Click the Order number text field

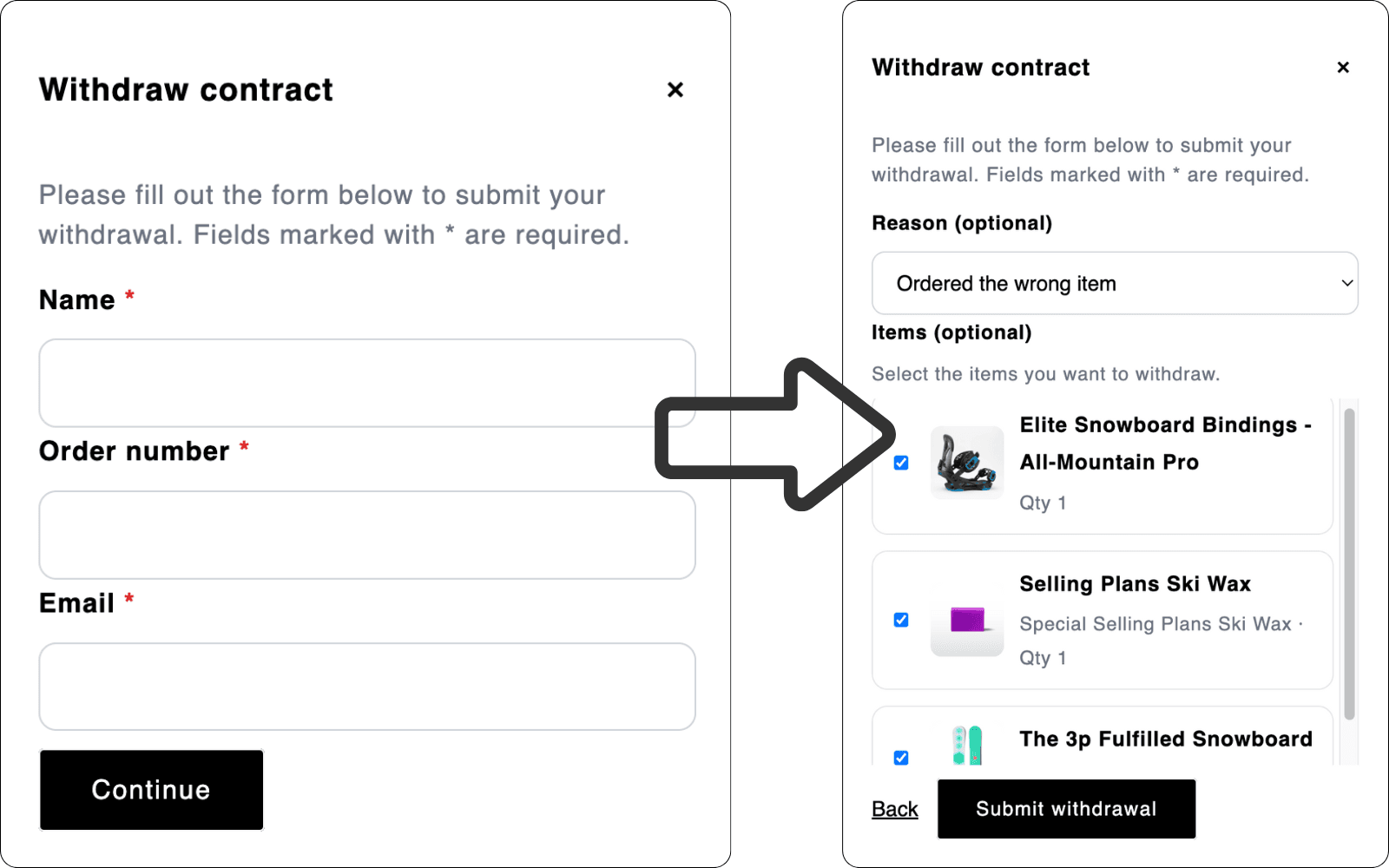[x=365, y=535]
